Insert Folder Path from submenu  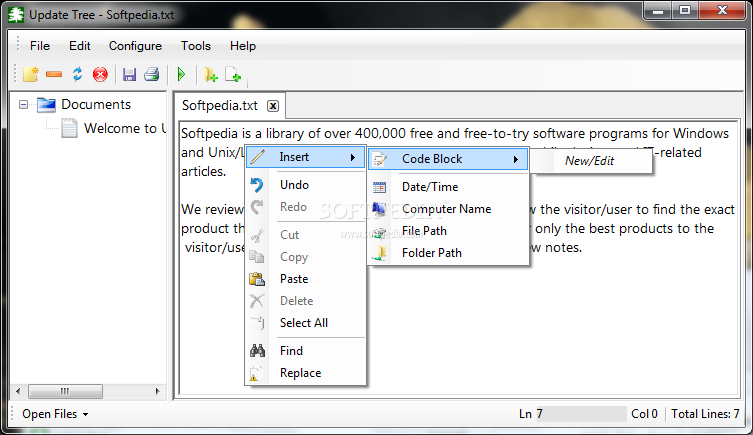click(x=448, y=253)
